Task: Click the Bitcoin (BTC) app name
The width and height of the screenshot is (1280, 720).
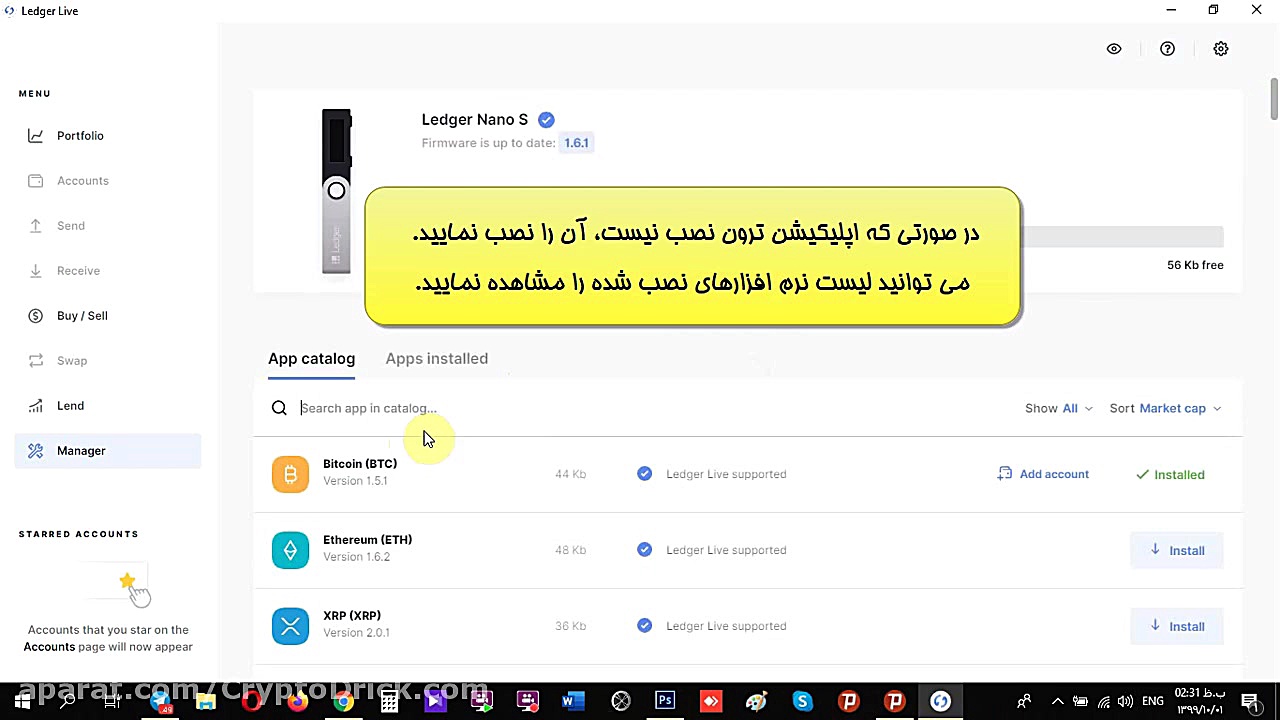Action: pyautogui.click(x=360, y=464)
